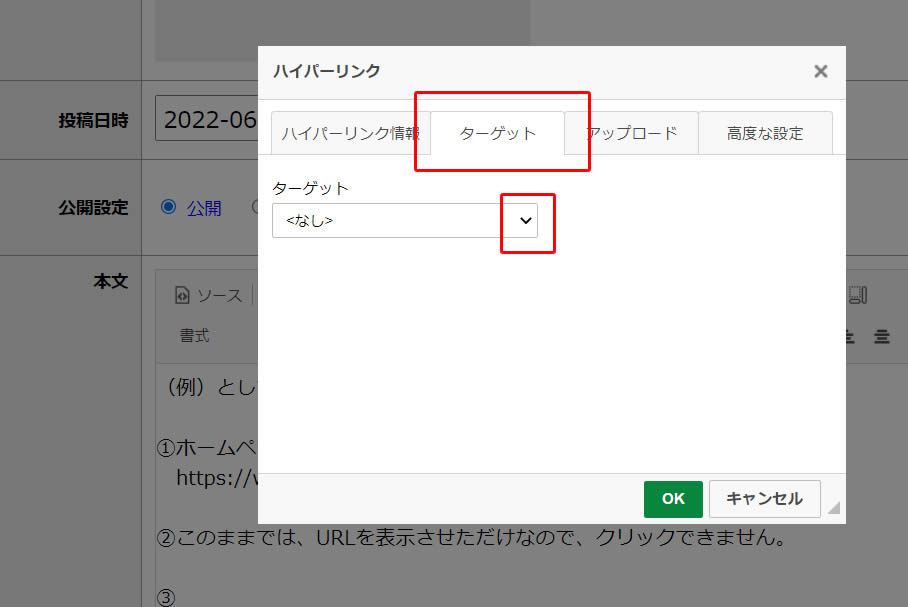Open the アップロード tab

[632, 133]
